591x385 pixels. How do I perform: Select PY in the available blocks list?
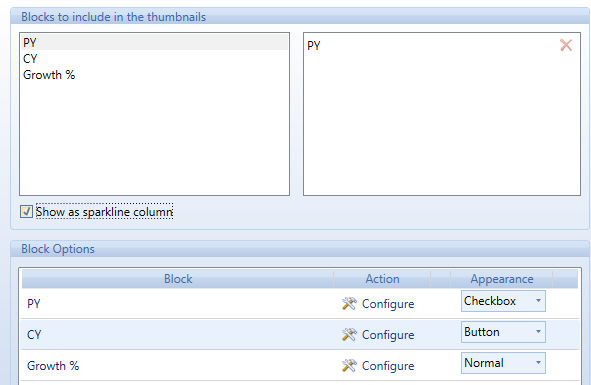coord(155,42)
